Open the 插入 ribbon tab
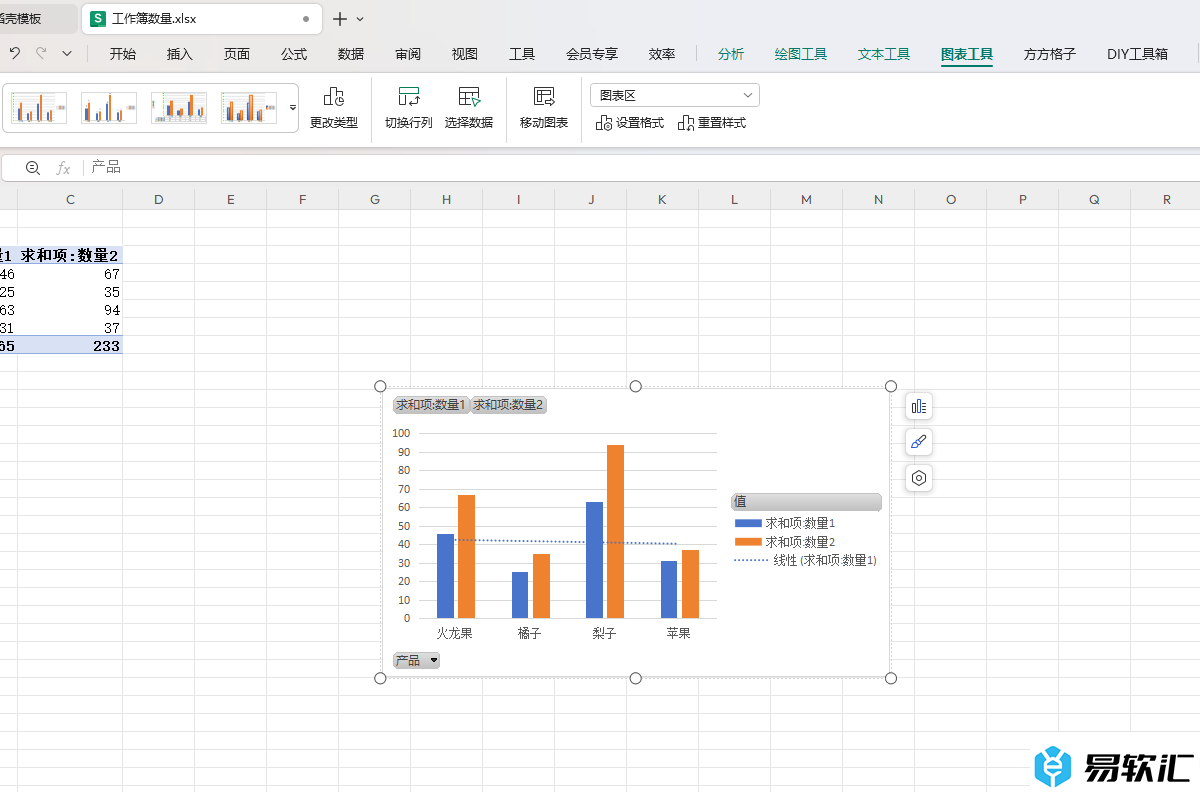1200x792 pixels. 180,54
